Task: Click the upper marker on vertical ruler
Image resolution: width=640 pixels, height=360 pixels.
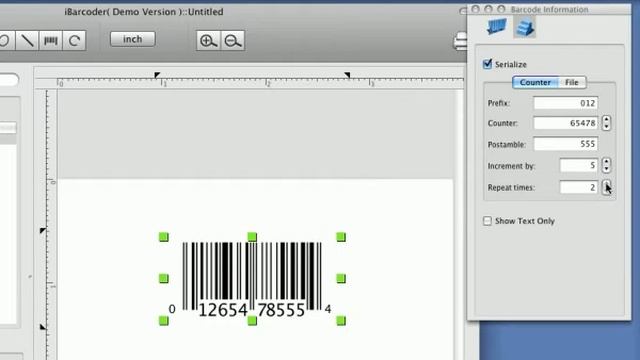Action: [x=42, y=231]
